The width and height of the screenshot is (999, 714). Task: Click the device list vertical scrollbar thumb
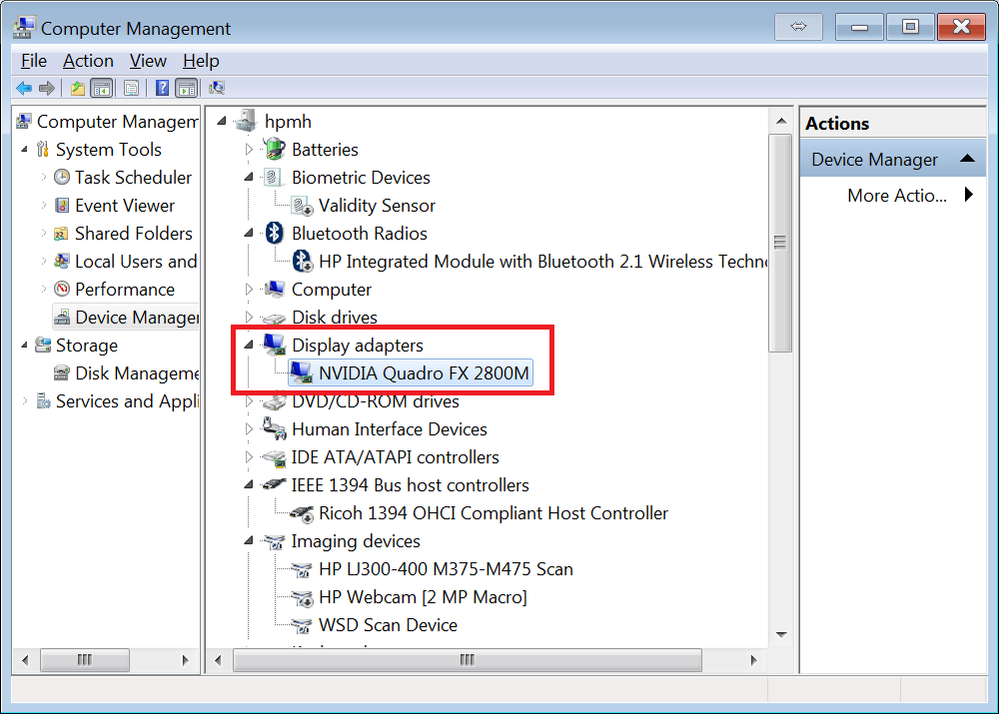coord(780,243)
